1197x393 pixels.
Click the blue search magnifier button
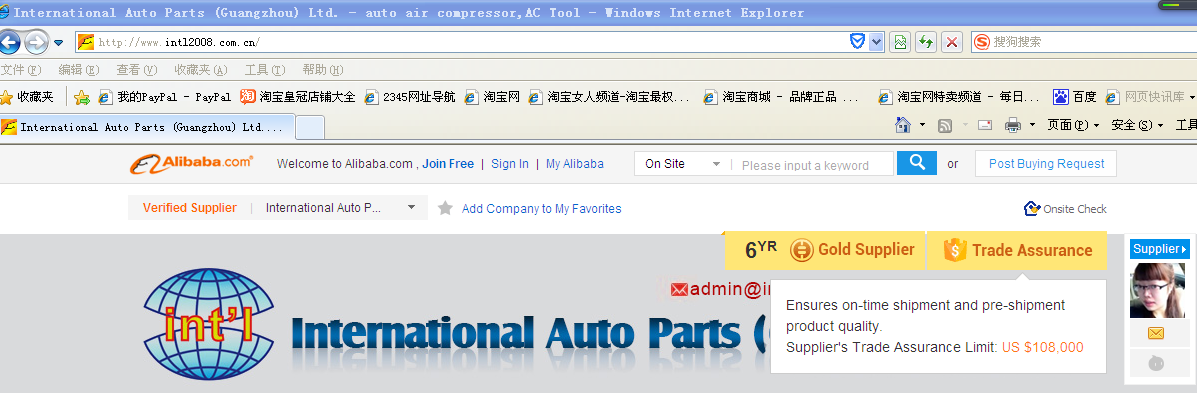917,163
